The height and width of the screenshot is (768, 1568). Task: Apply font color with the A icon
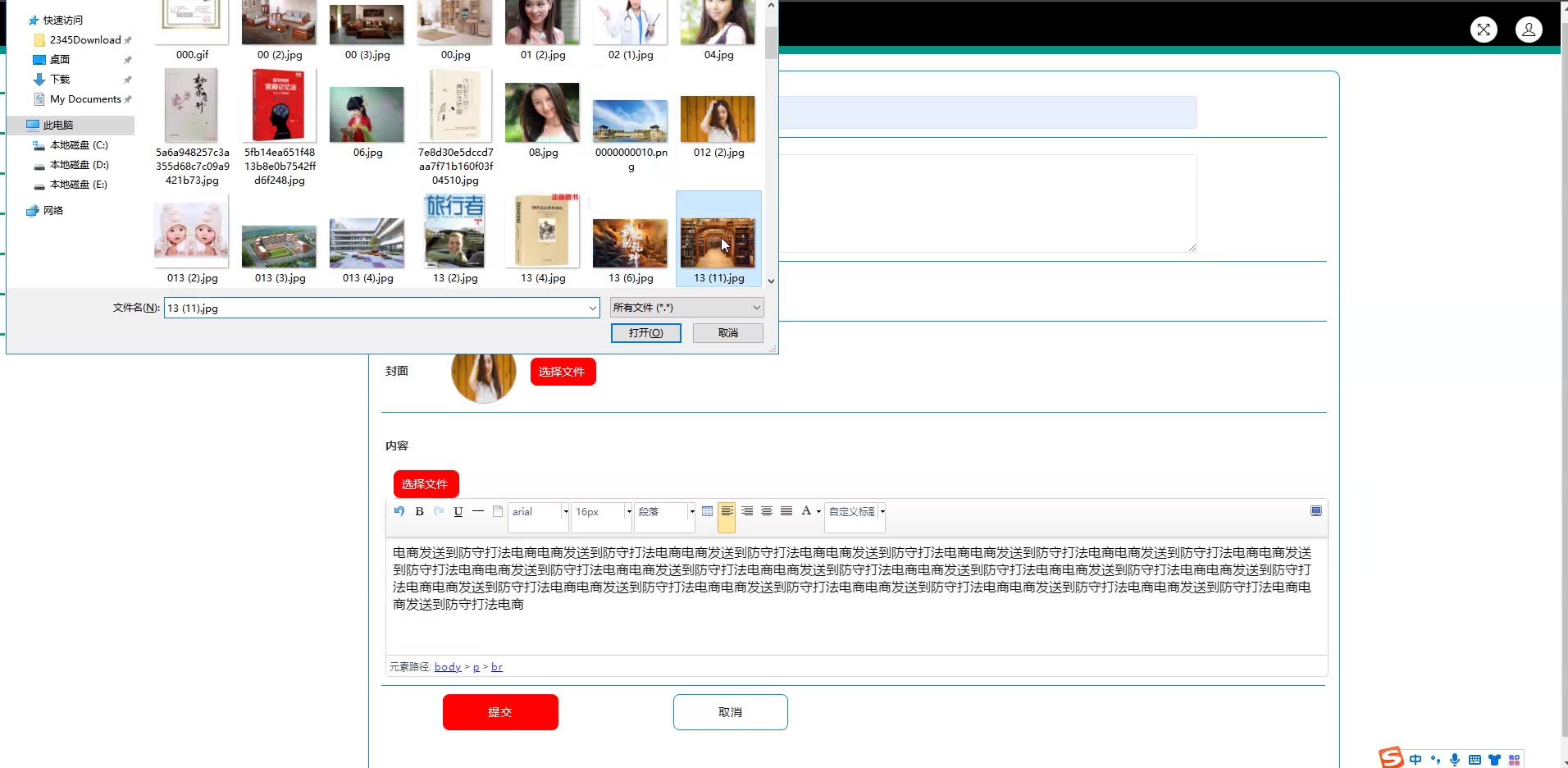pyautogui.click(x=806, y=511)
